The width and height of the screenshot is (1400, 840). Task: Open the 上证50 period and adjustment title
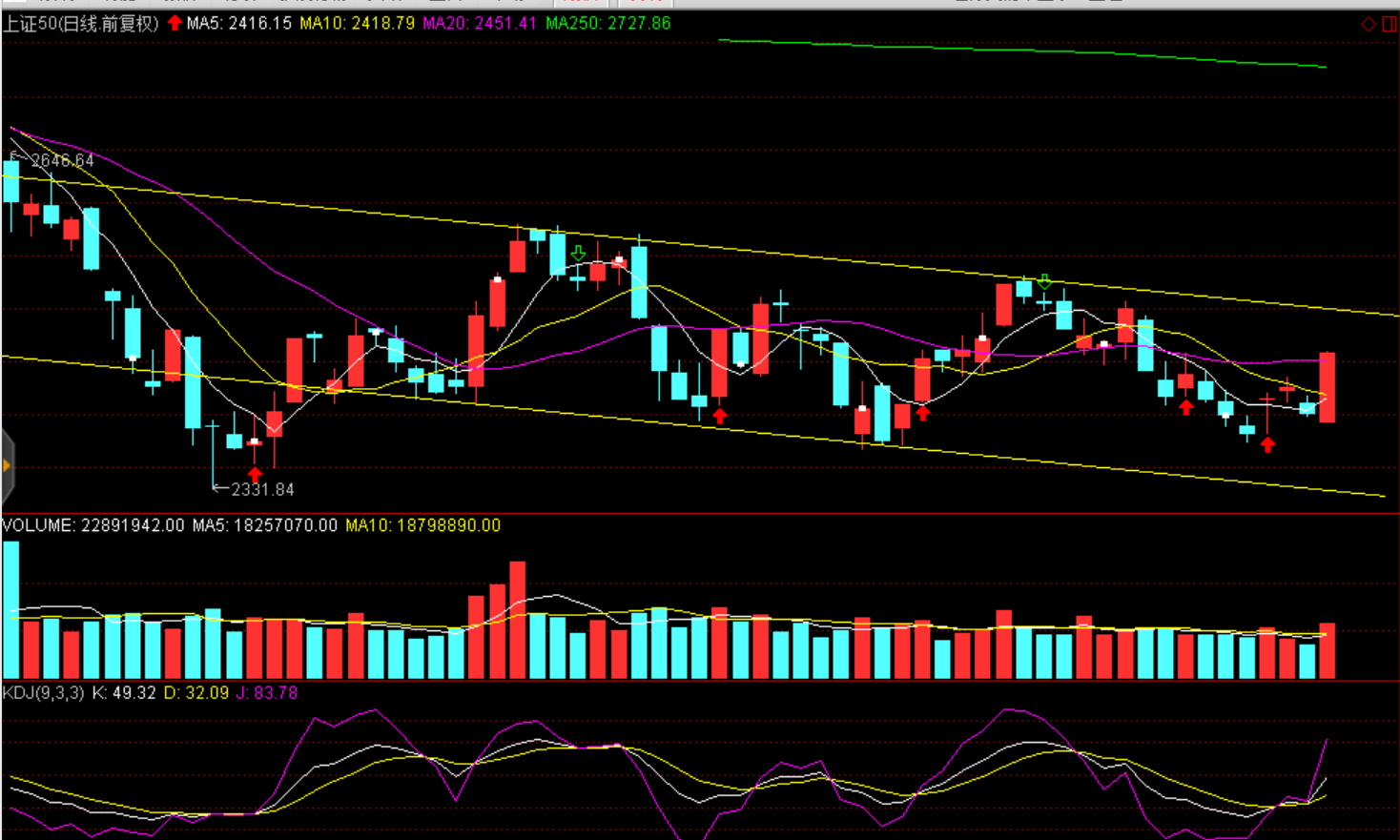[x=81, y=23]
